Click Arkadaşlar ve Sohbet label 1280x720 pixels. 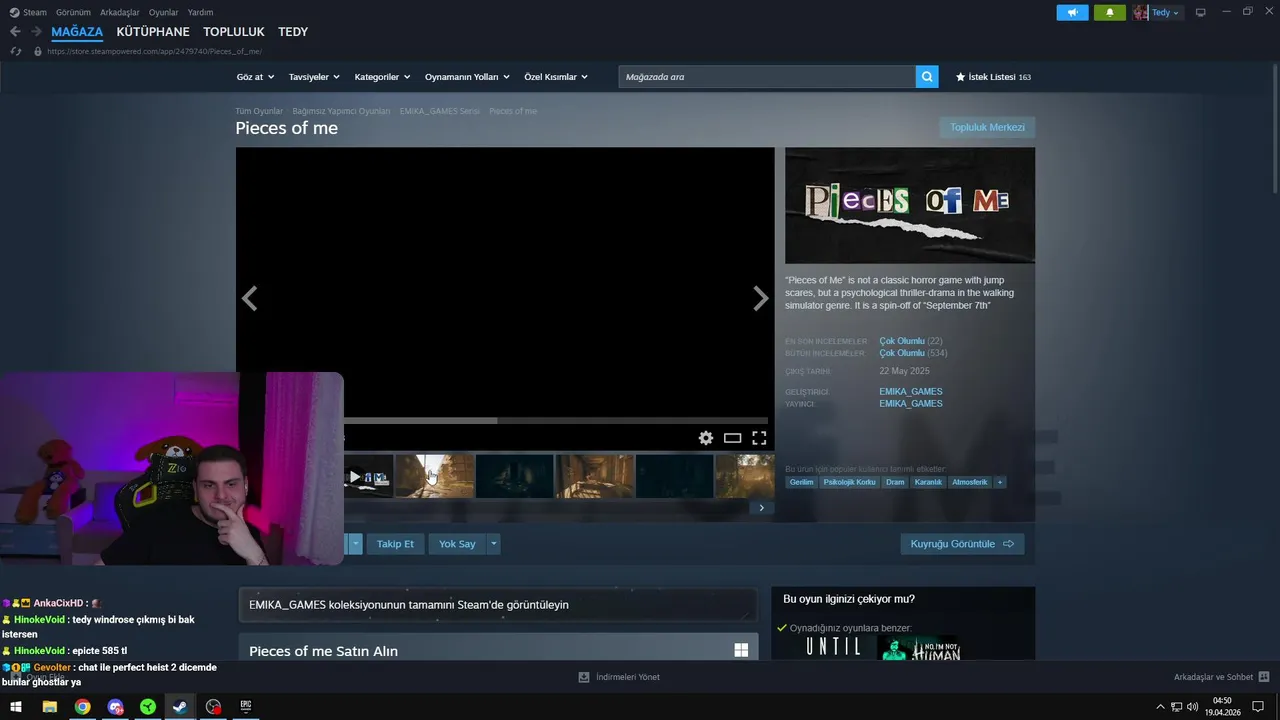pos(1213,677)
